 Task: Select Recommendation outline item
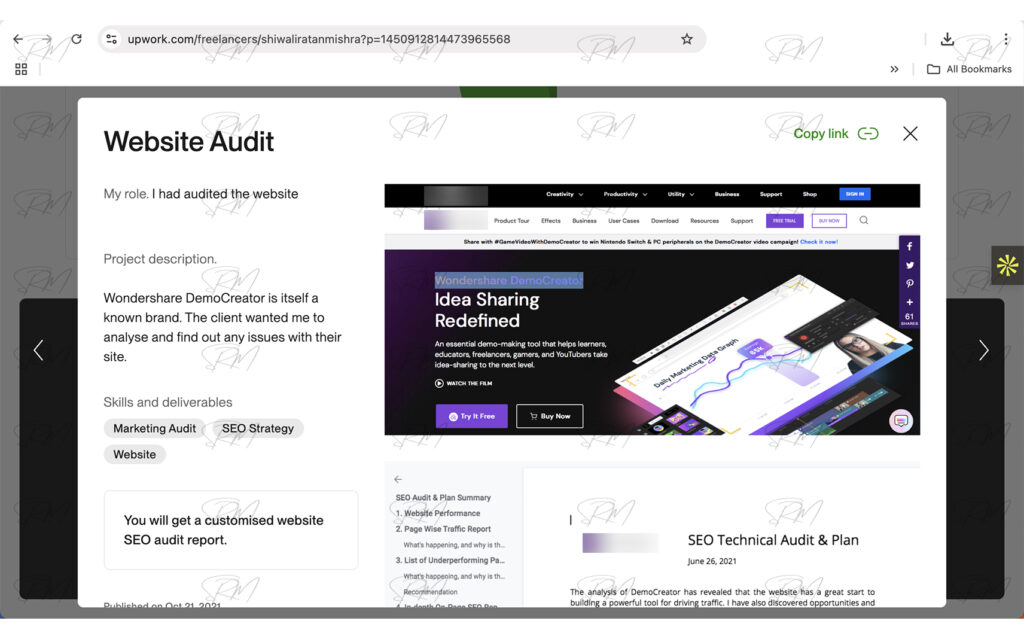pyautogui.click(x=430, y=592)
